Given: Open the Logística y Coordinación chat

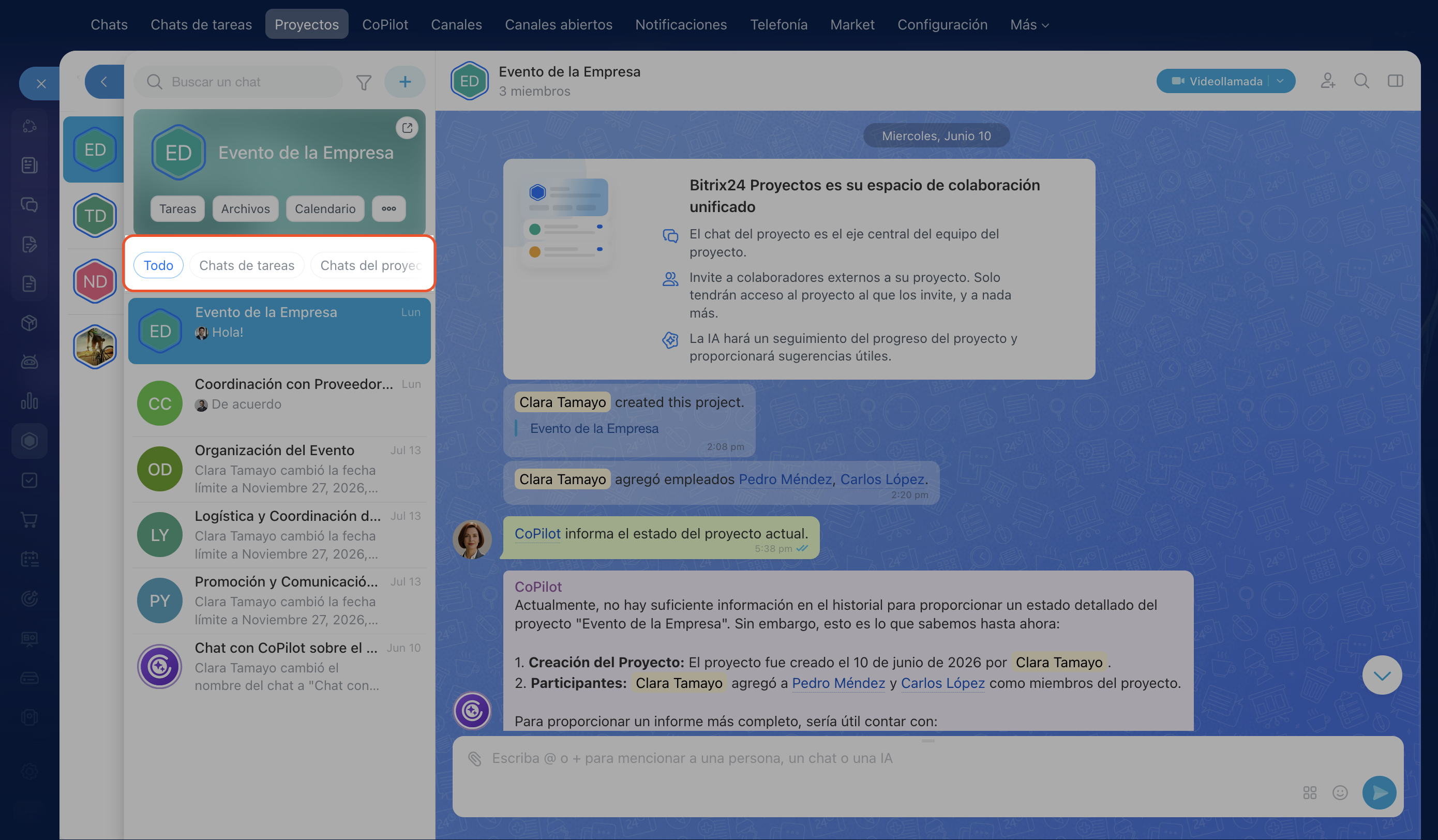Looking at the screenshot, I should (x=280, y=535).
